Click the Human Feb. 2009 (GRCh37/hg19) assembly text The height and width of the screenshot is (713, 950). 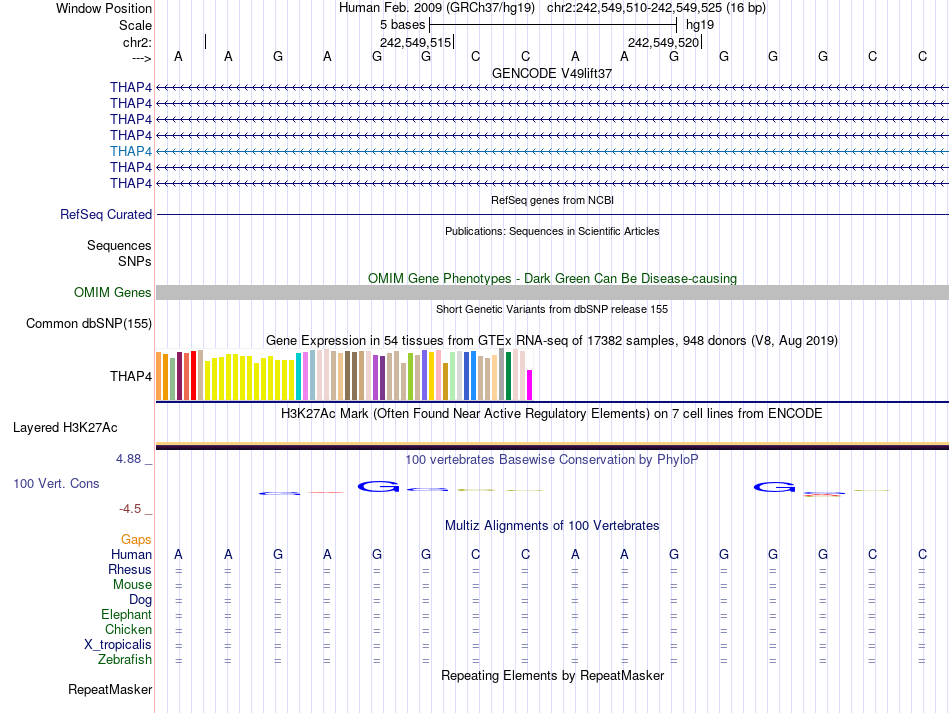[x=437, y=8]
